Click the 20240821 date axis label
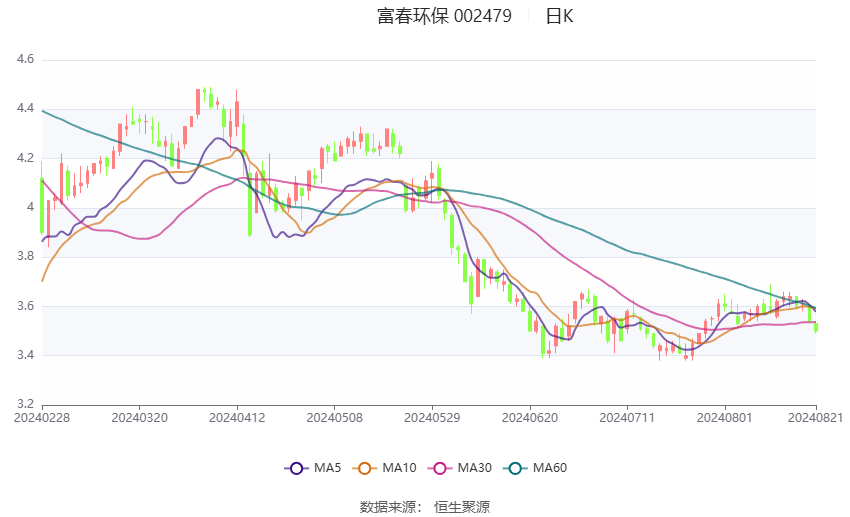Image resolution: width=850 pixels, height=517 pixels. (816, 416)
